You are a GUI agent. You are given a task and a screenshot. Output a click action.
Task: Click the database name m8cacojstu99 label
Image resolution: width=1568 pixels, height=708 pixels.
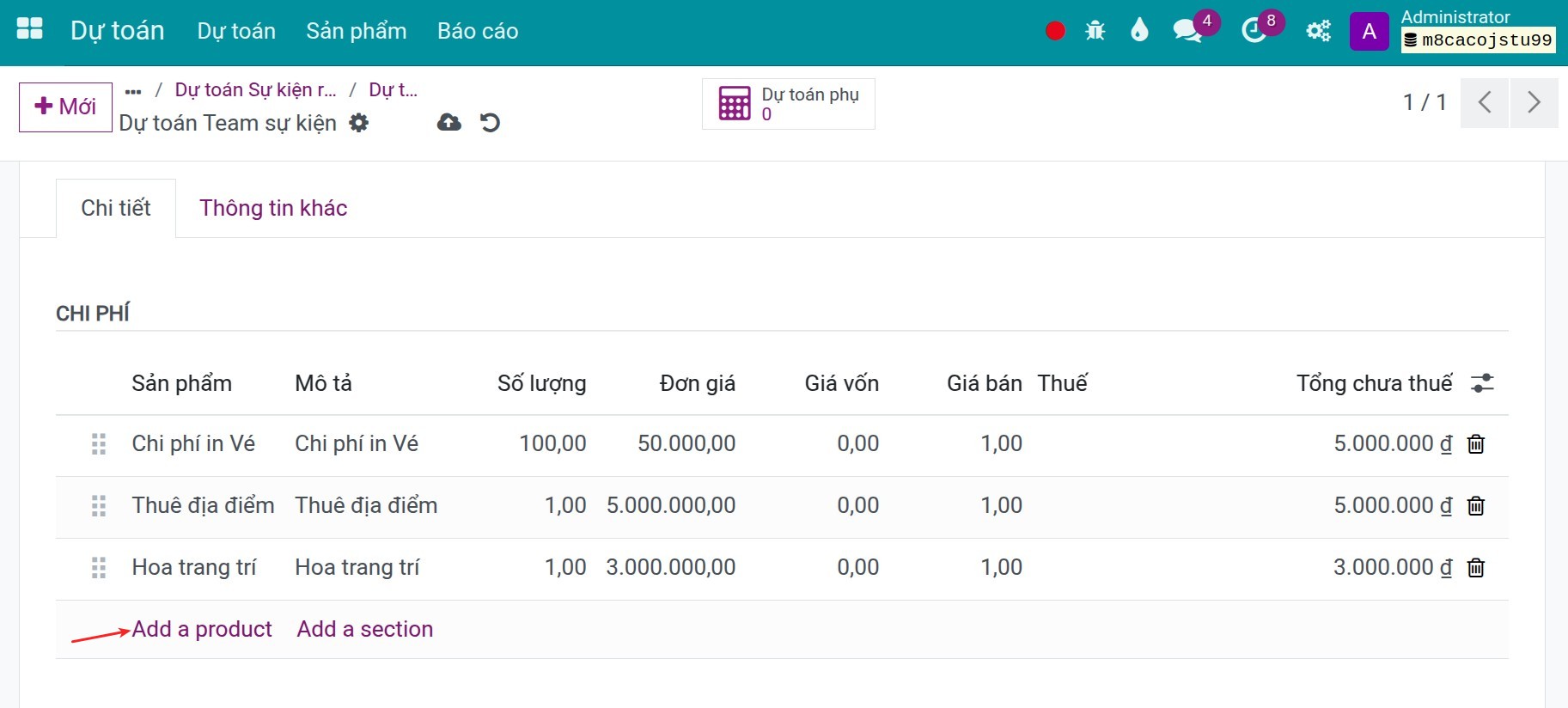point(1479,40)
